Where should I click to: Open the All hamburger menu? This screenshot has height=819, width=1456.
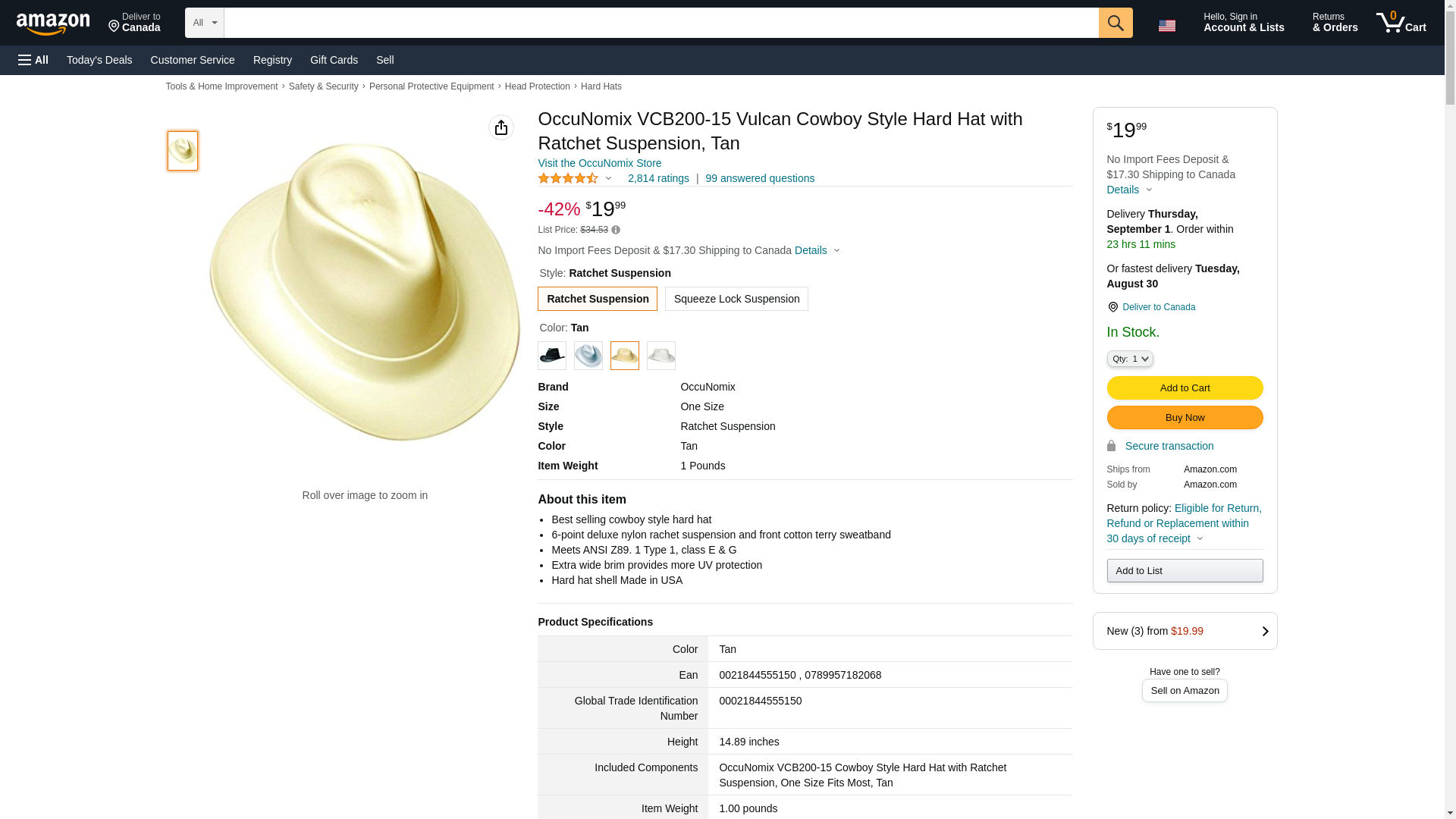tap(33, 60)
